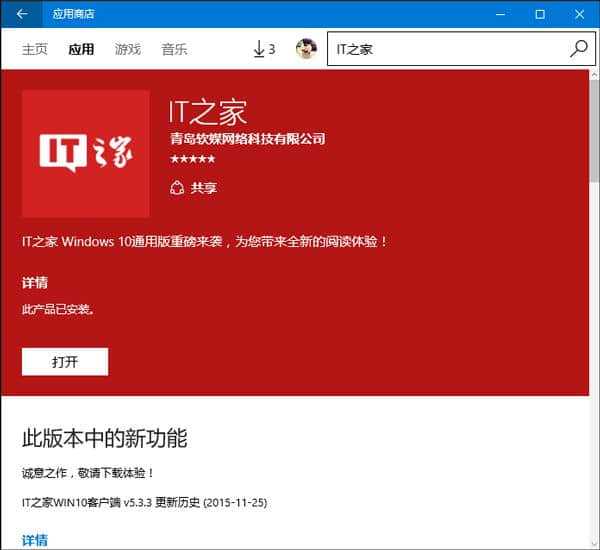Screen dimensions: 600x550
Task: Switch to the 主页 tab
Action: (34, 49)
